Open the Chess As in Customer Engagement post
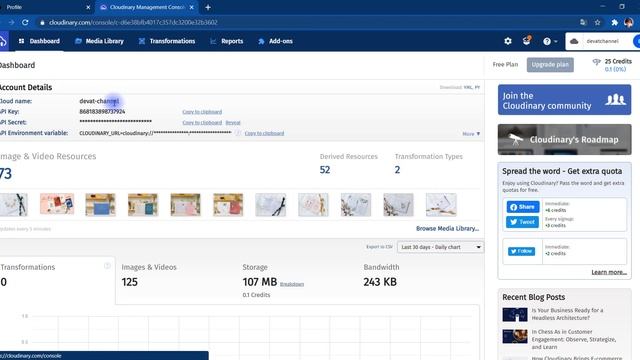The image size is (640, 360). [x=573, y=339]
